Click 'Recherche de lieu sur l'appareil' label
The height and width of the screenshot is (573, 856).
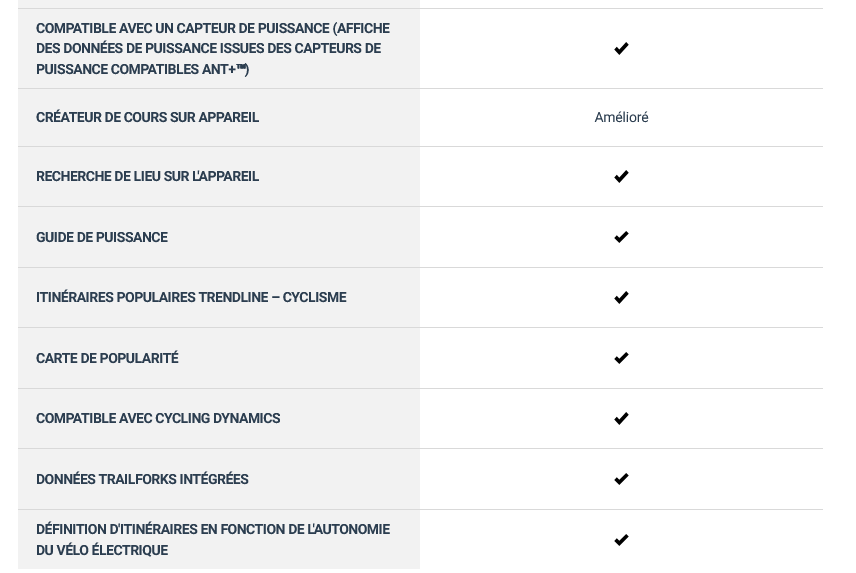pyautogui.click(x=147, y=176)
